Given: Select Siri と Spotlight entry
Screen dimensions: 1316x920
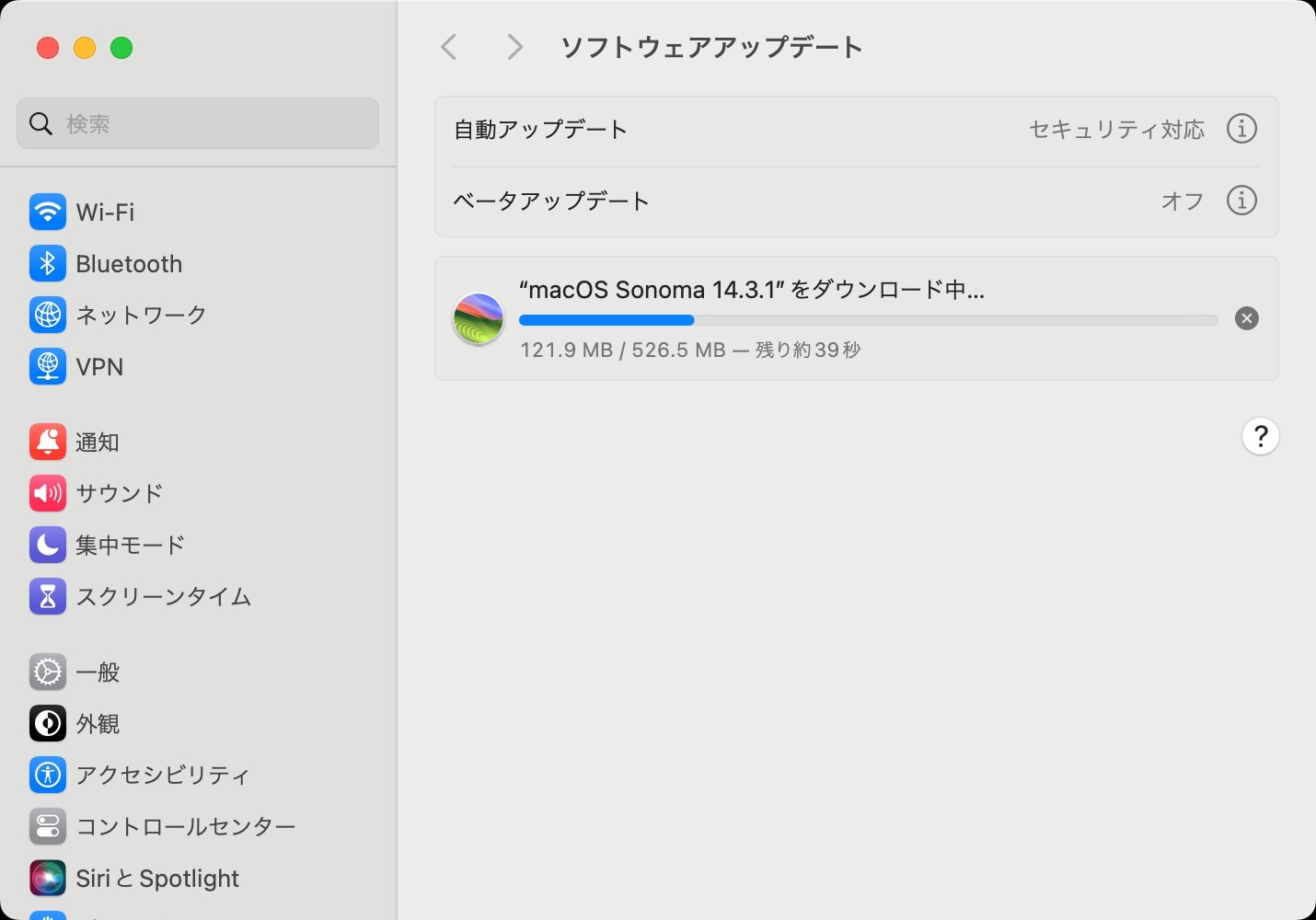Looking at the screenshot, I should [157, 879].
